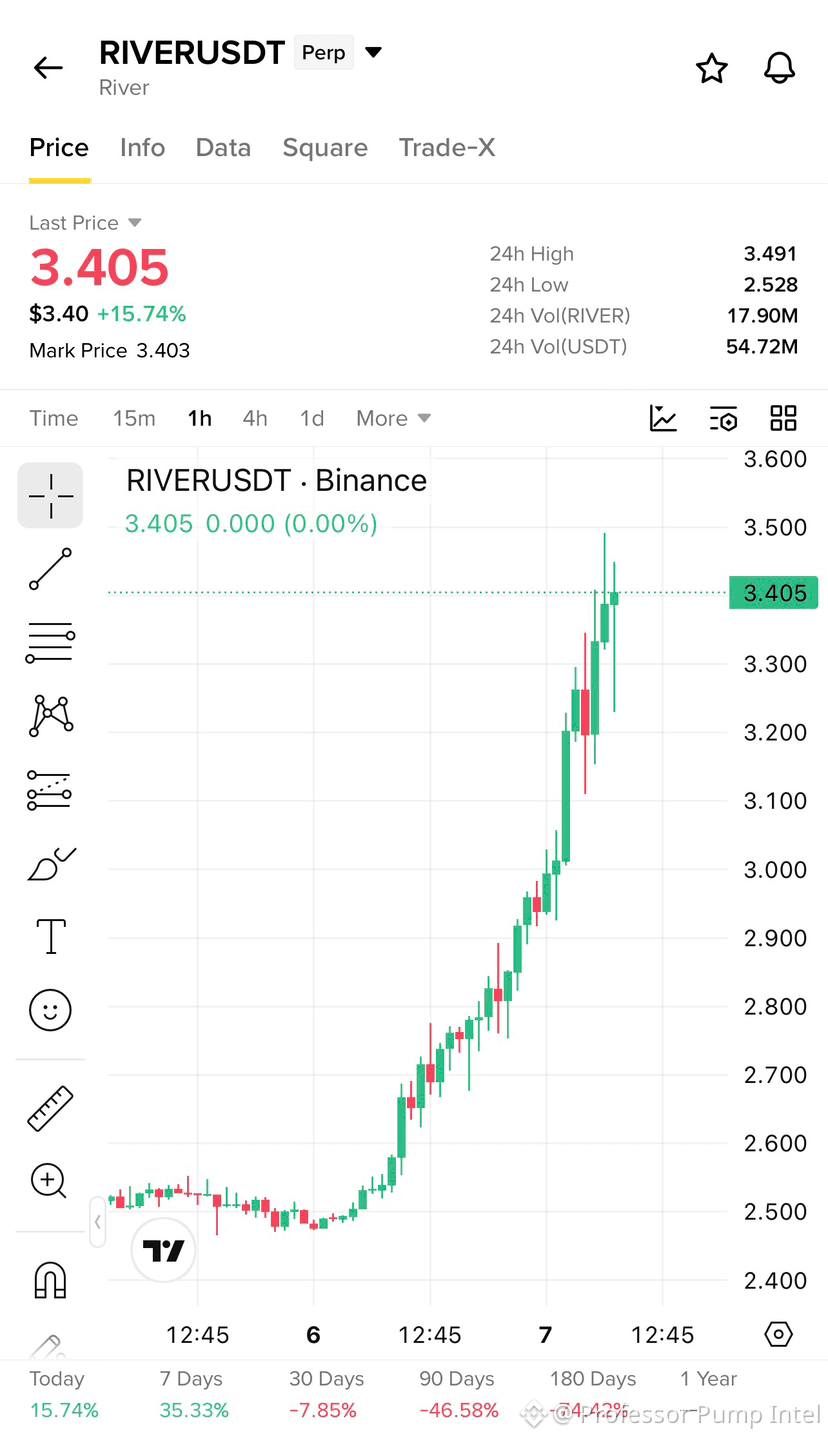Open the grid layout icon
828x1439 pixels.
tap(783, 418)
